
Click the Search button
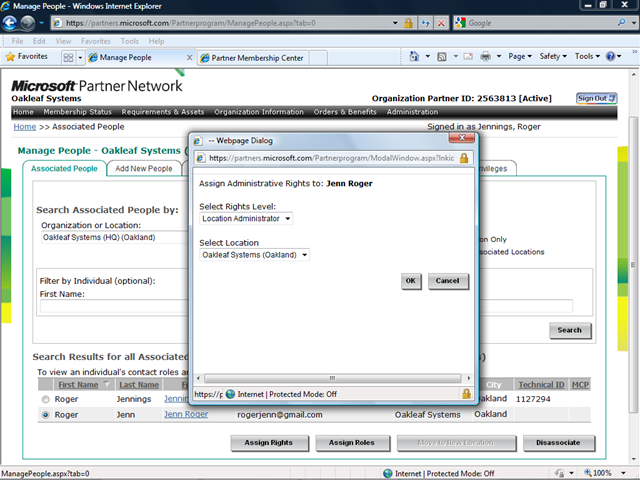tap(569, 330)
